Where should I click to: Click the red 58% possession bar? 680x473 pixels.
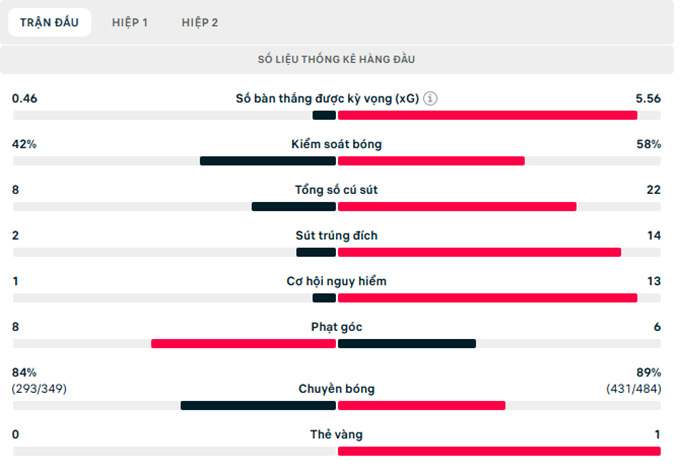(x=431, y=161)
